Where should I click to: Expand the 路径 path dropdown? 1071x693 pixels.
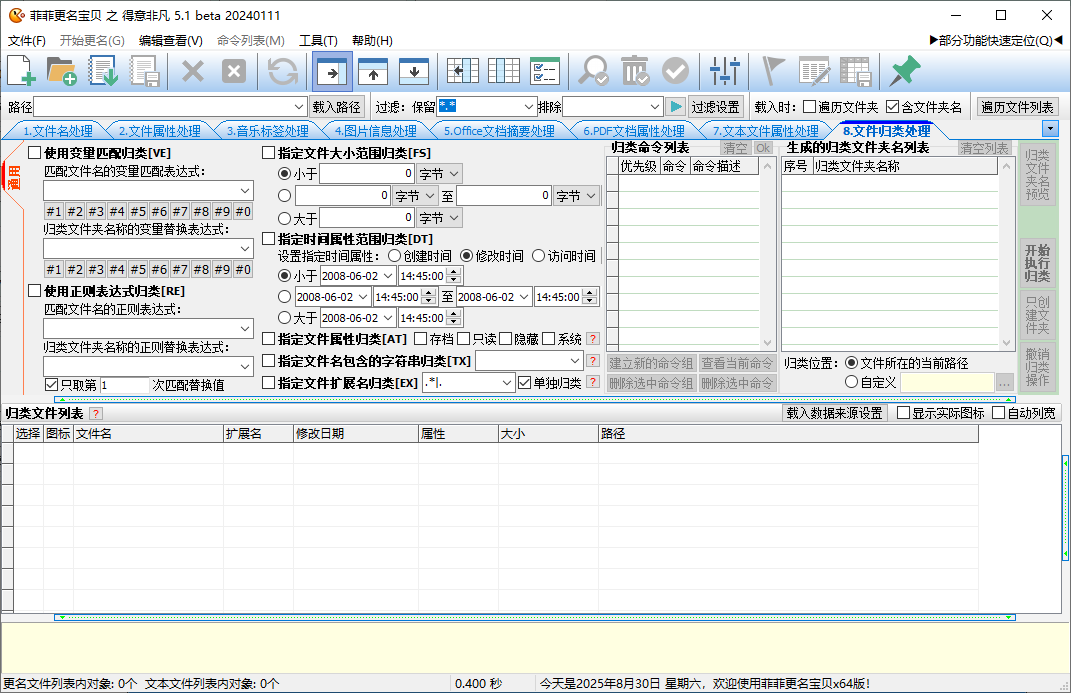pyautogui.click(x=299, y=107)
